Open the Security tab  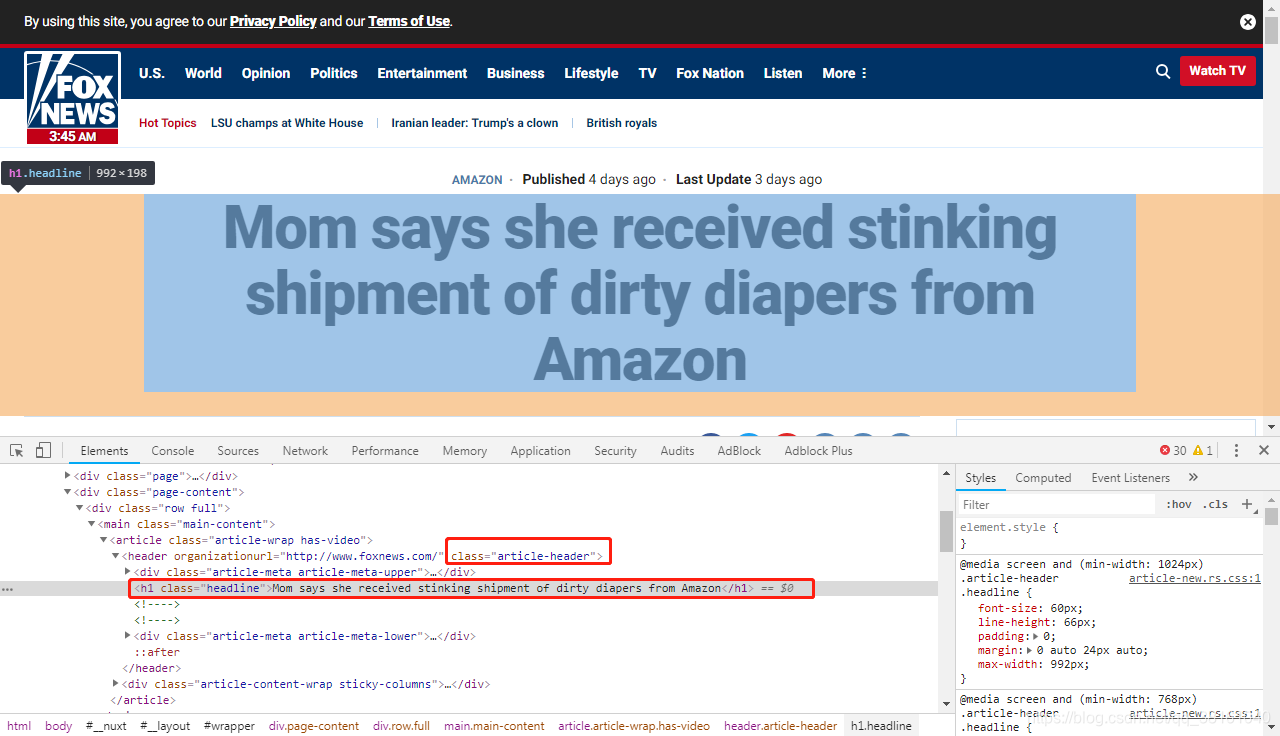(615, 451)
